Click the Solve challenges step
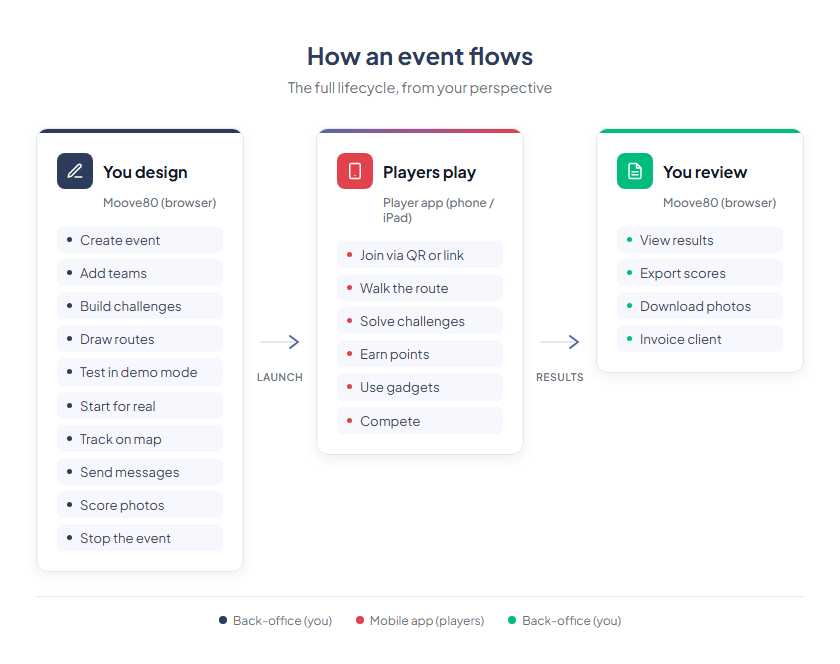Image resolution: width=840 pixels, height=664 pixels. (420, 321)
